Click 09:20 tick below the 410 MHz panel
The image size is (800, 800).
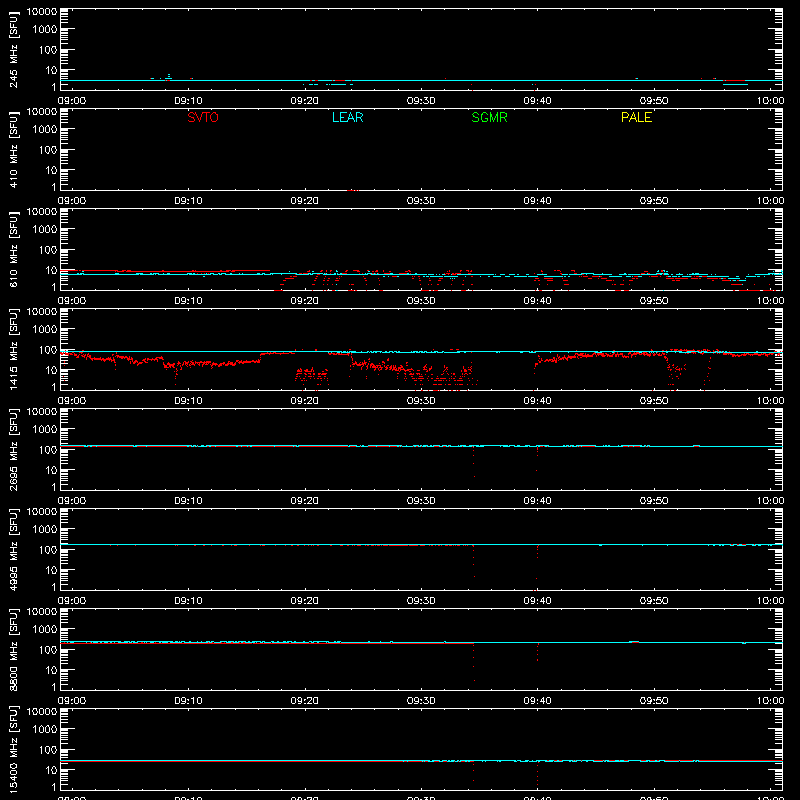point(305,201)
